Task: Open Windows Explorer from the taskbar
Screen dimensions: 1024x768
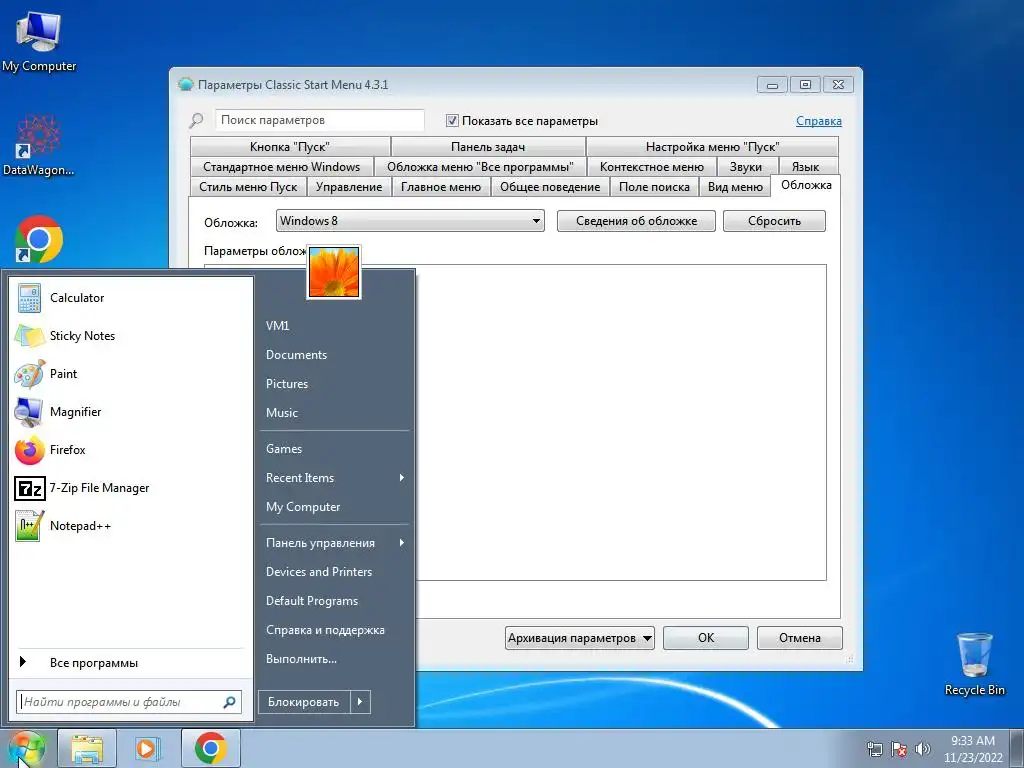Action: (x=87, y=748)
